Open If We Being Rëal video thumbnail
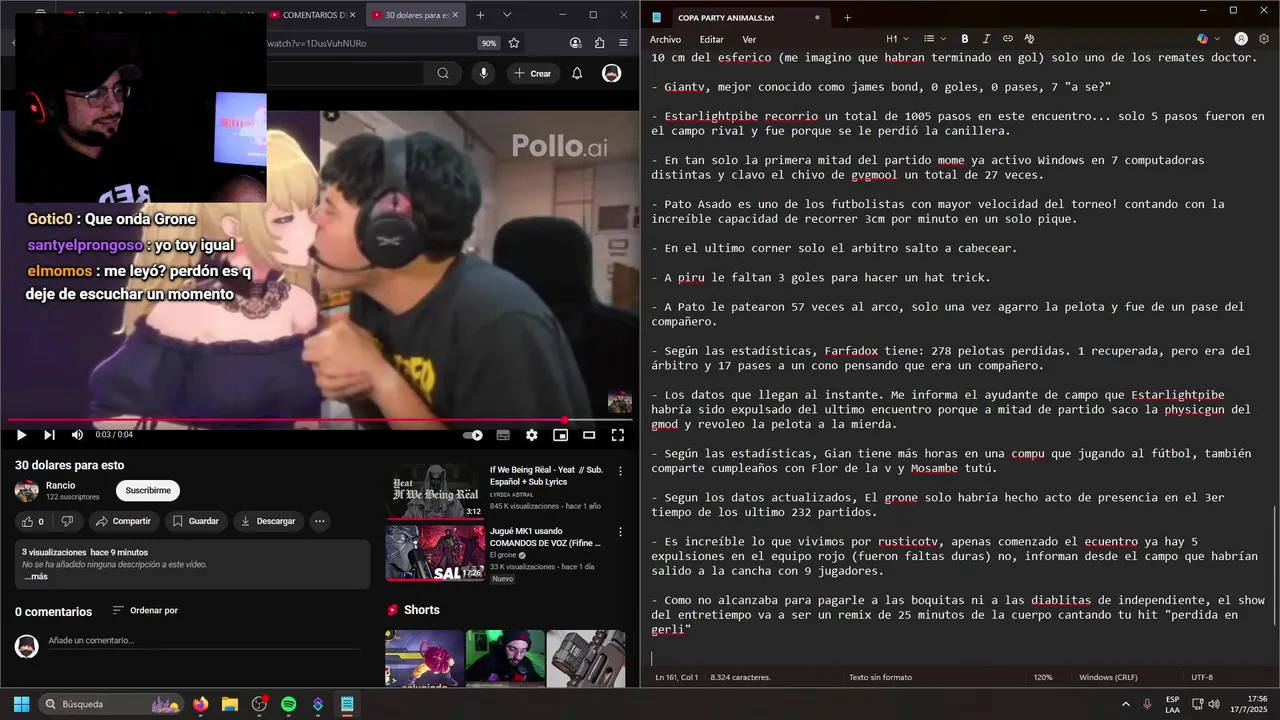1280x720 pixels. click(x=435, y=490)
